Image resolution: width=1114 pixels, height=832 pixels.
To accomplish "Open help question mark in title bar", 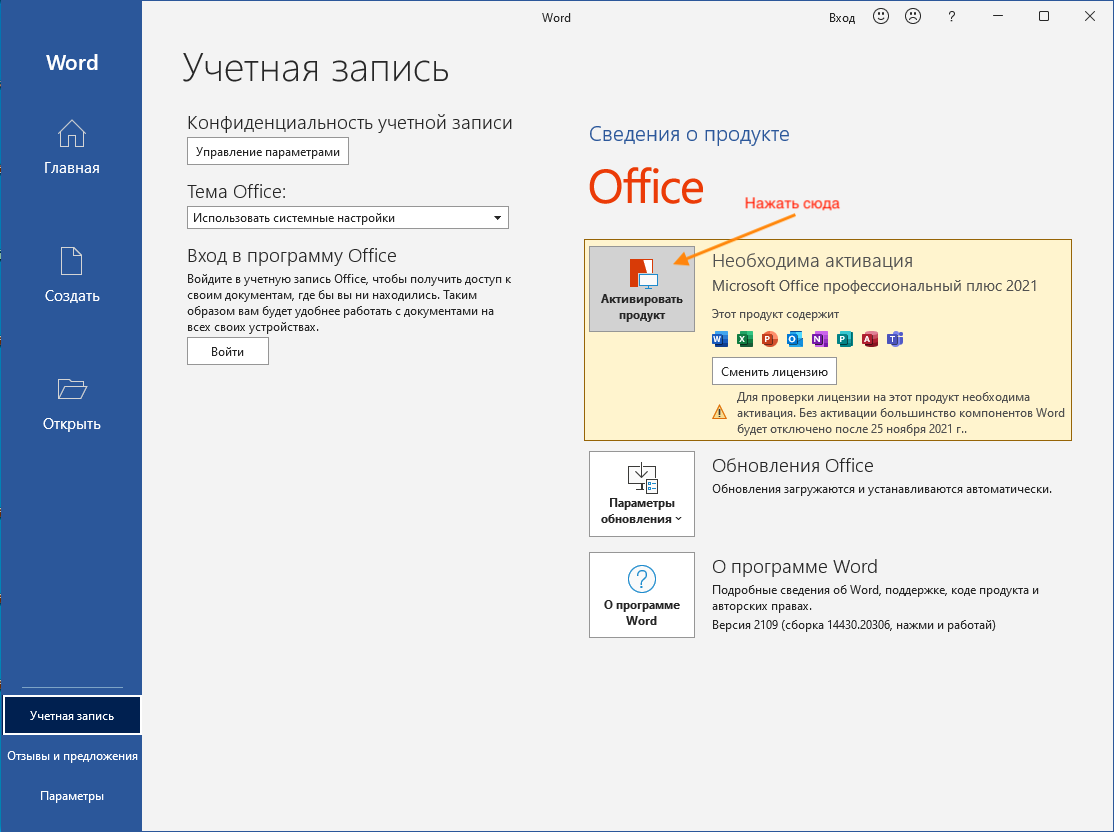I will (951, 17).
